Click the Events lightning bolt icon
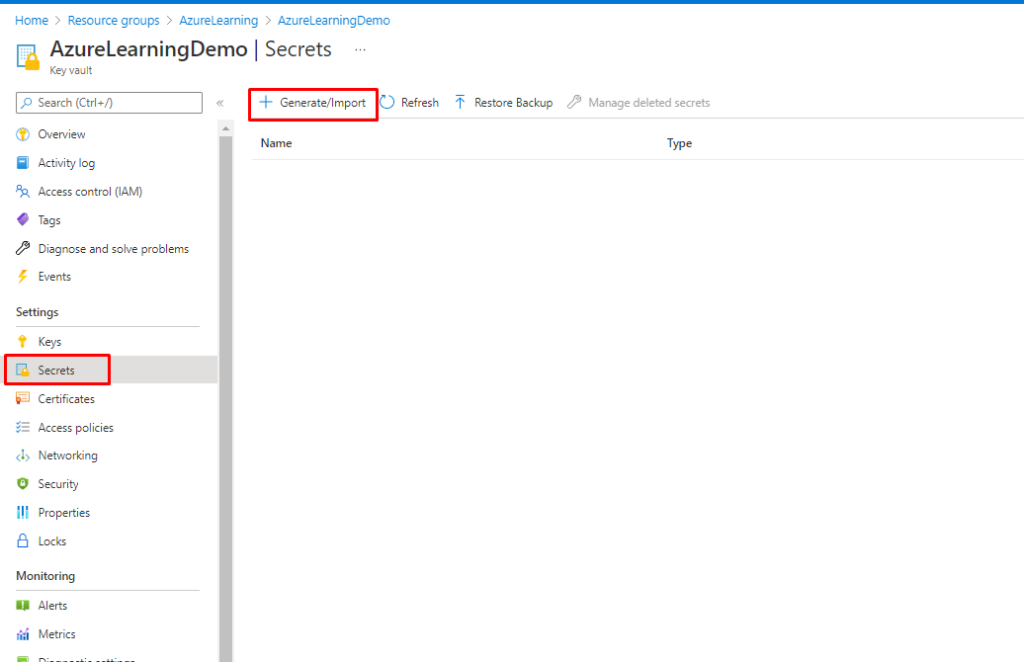Image resolution: width=1024 pixels, height=662 pixels. pyautogui.click(x=23, y=276)
